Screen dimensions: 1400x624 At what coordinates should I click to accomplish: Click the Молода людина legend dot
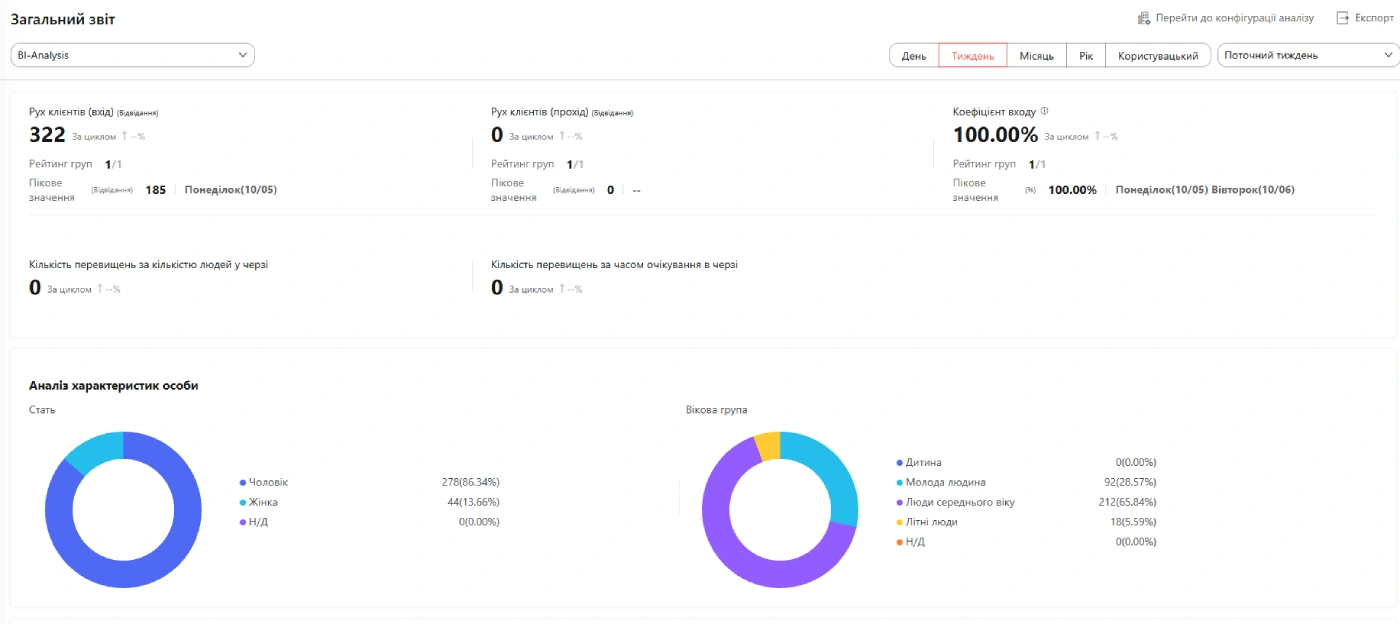coord(900,482)
